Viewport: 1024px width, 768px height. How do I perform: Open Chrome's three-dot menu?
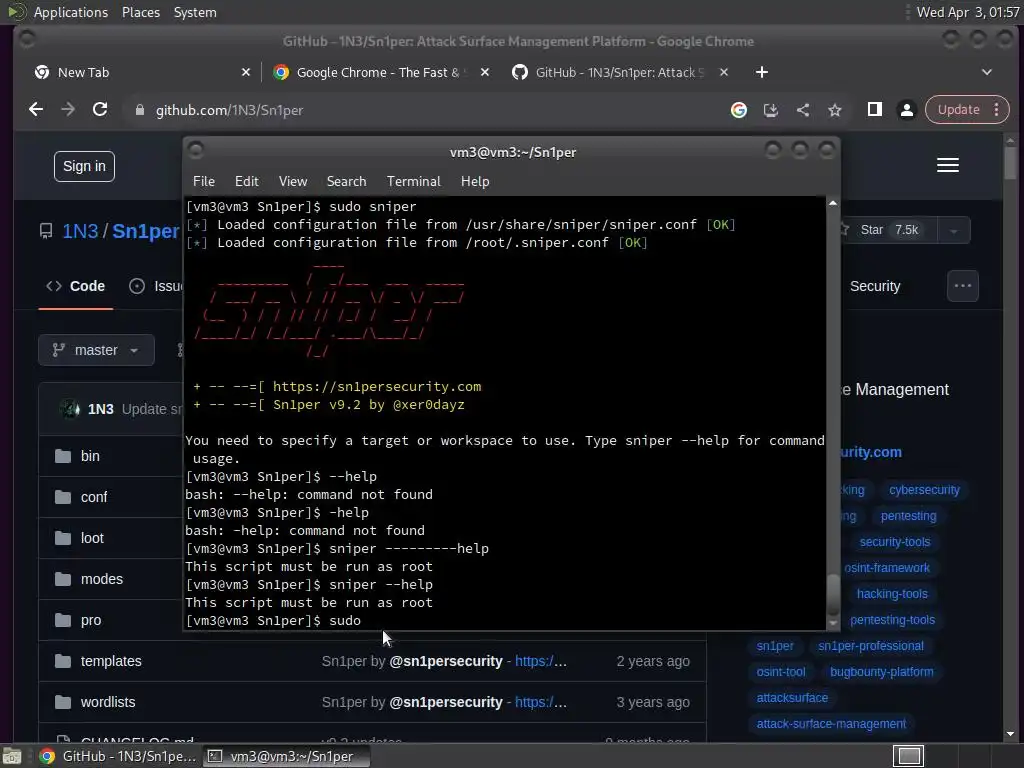coord(997,110)
